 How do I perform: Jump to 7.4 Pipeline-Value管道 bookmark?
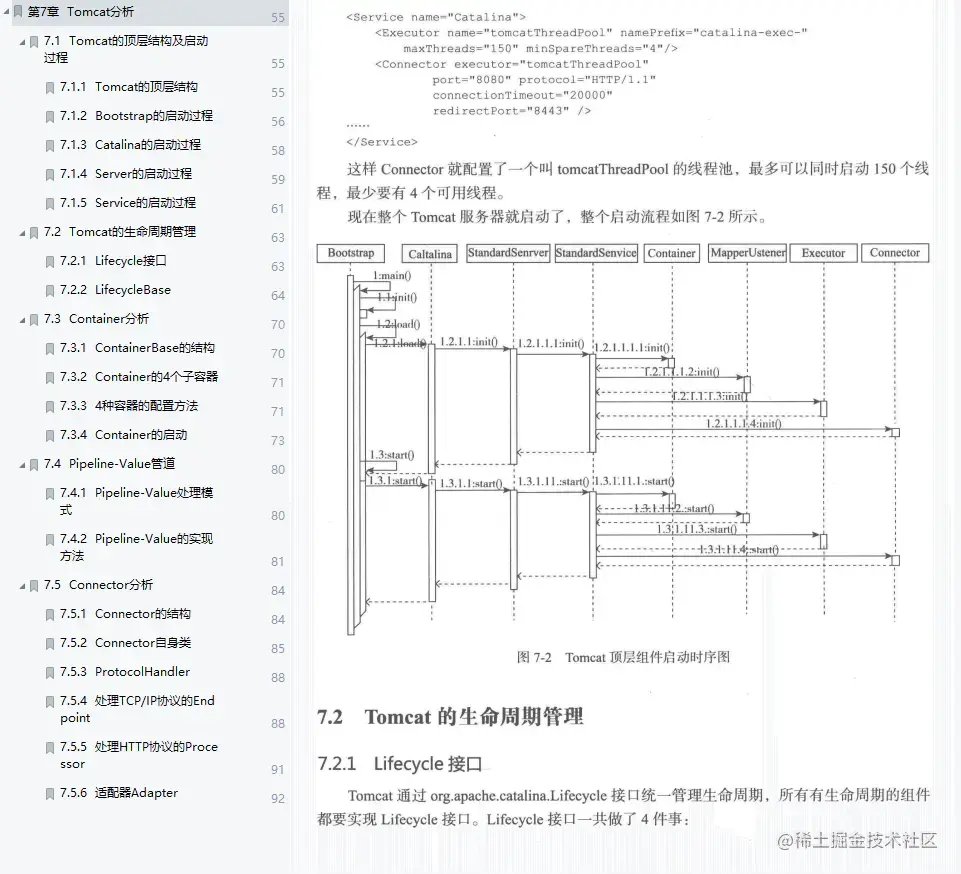[109, 464]
